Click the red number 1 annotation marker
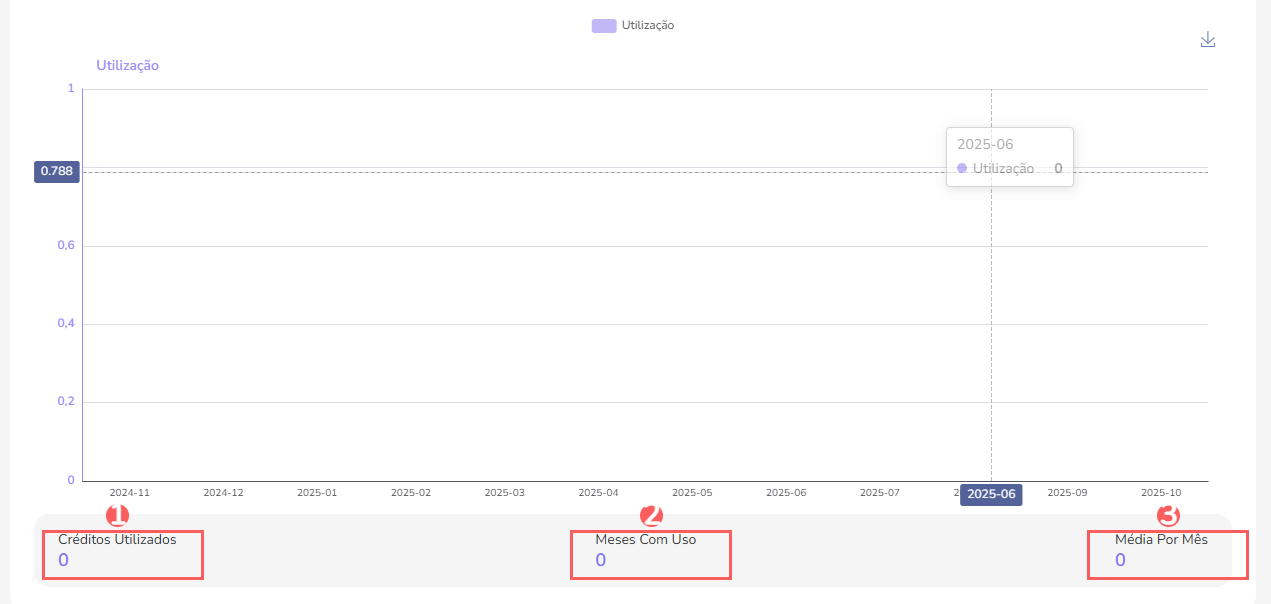1271x604 pixels. 118,516
